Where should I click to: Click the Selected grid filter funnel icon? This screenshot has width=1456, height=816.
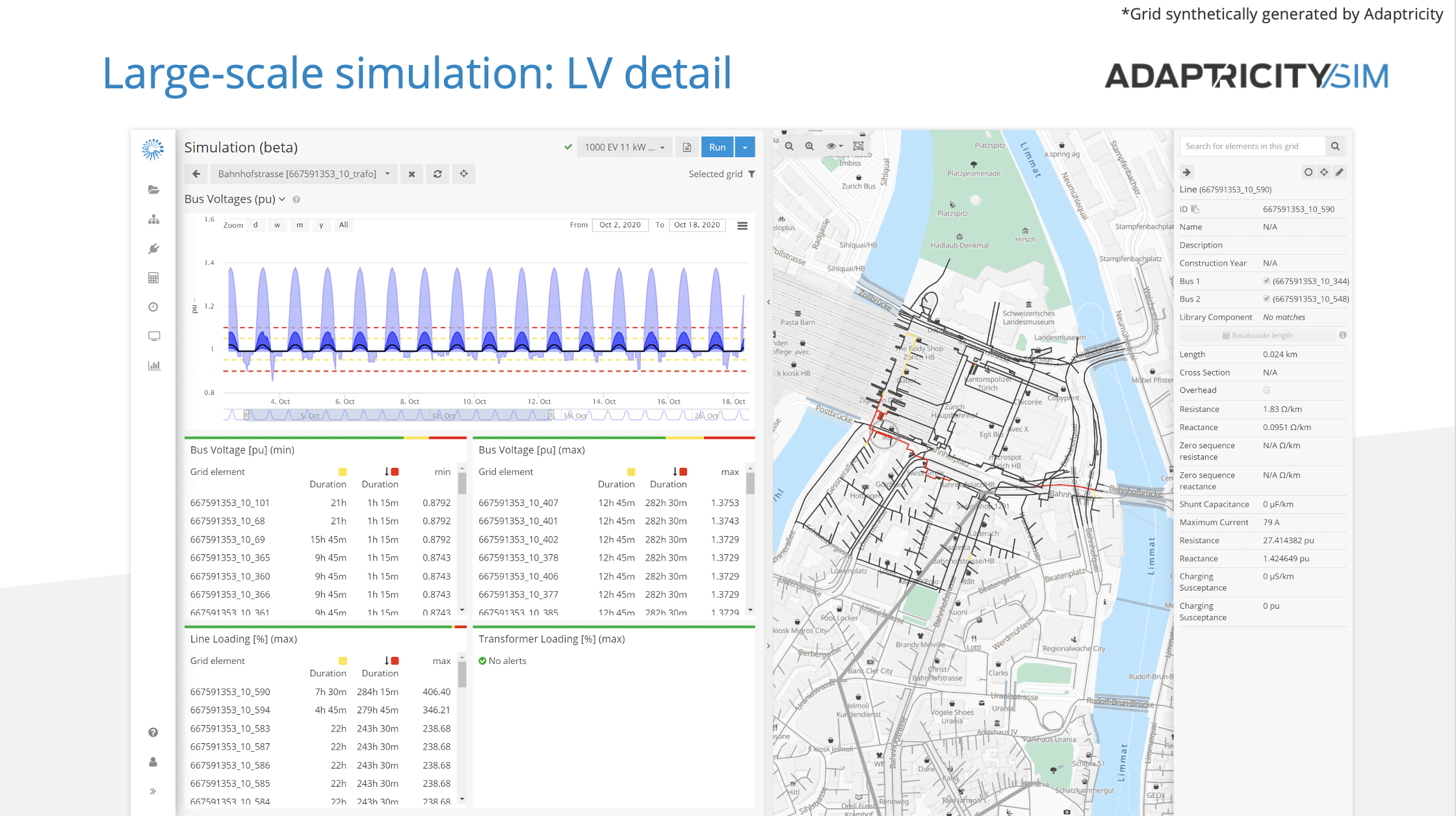point(751,174)
